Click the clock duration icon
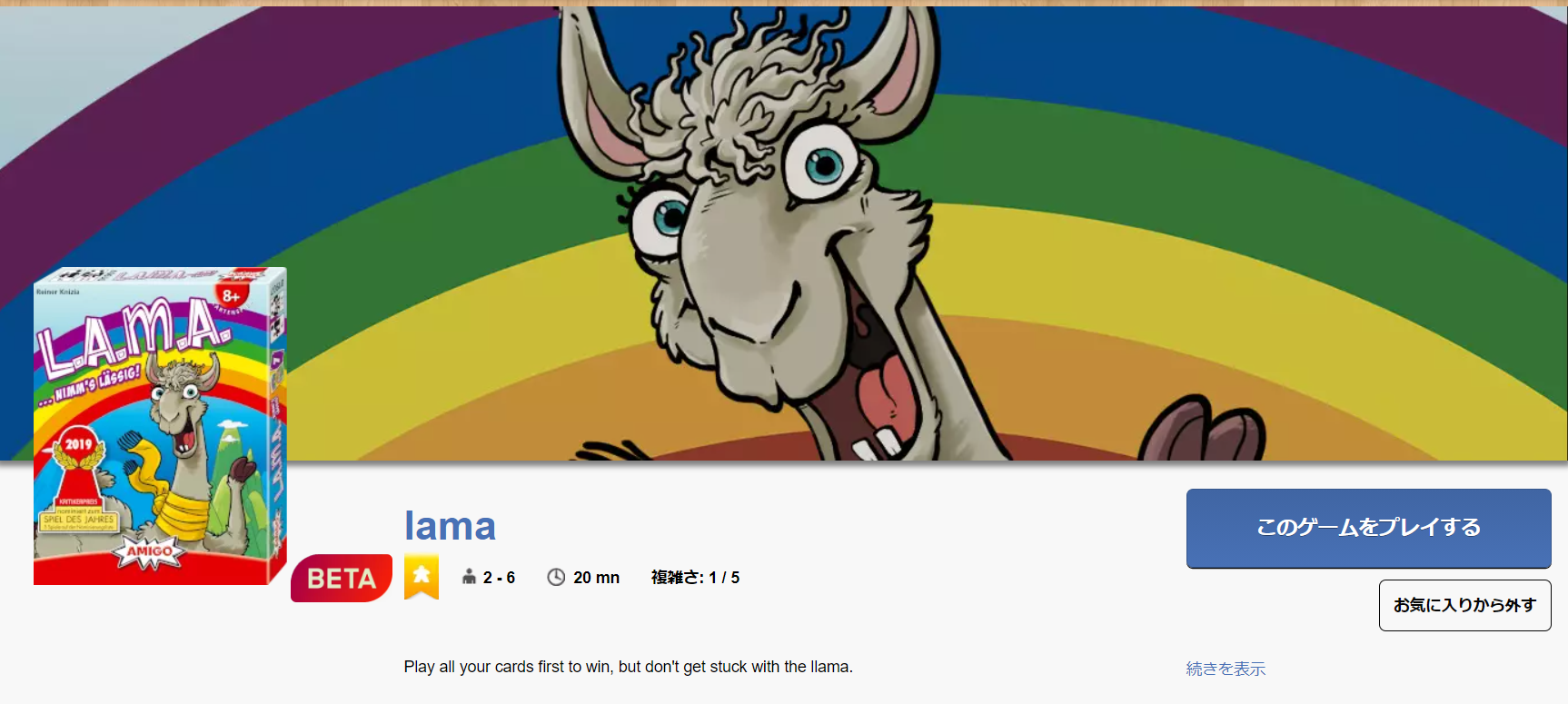 coord(556,577)
